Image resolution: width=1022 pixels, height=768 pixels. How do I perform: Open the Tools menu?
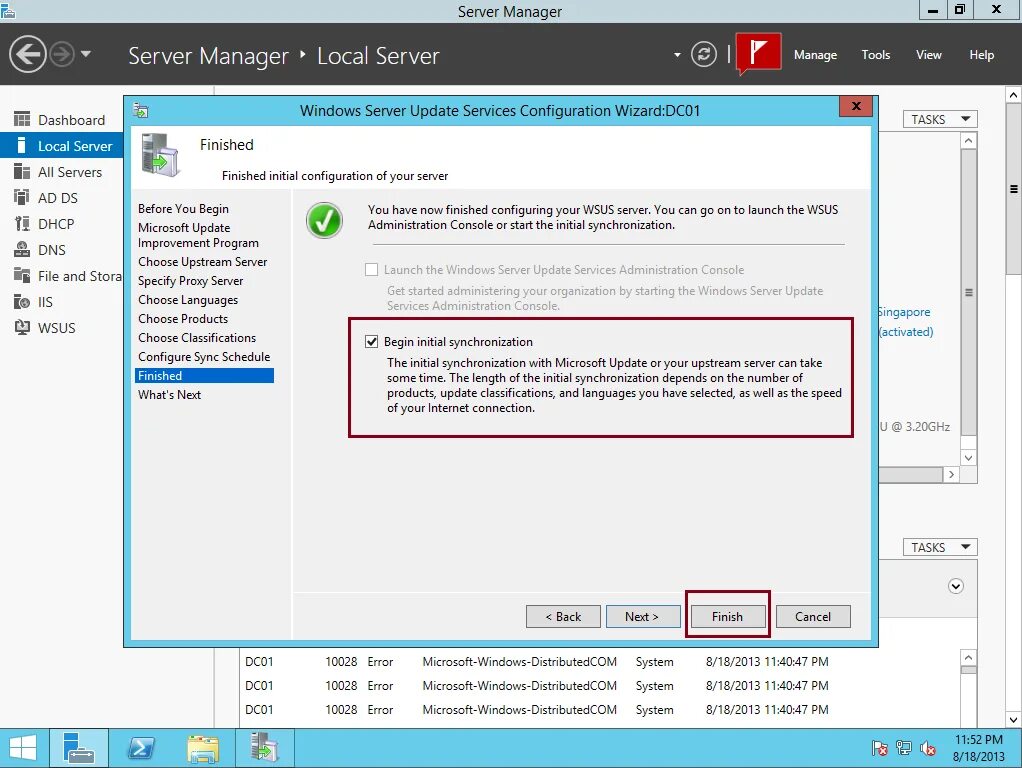pyautogui.click(x=875, y=55)
